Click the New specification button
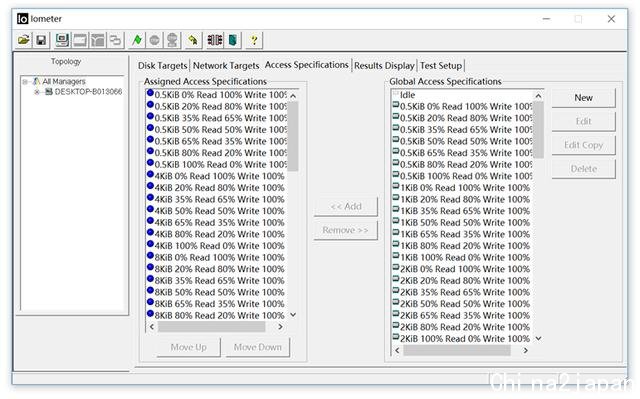Image resolution: width=640 pixels, height=399 pixels. [x=583, y=98]
